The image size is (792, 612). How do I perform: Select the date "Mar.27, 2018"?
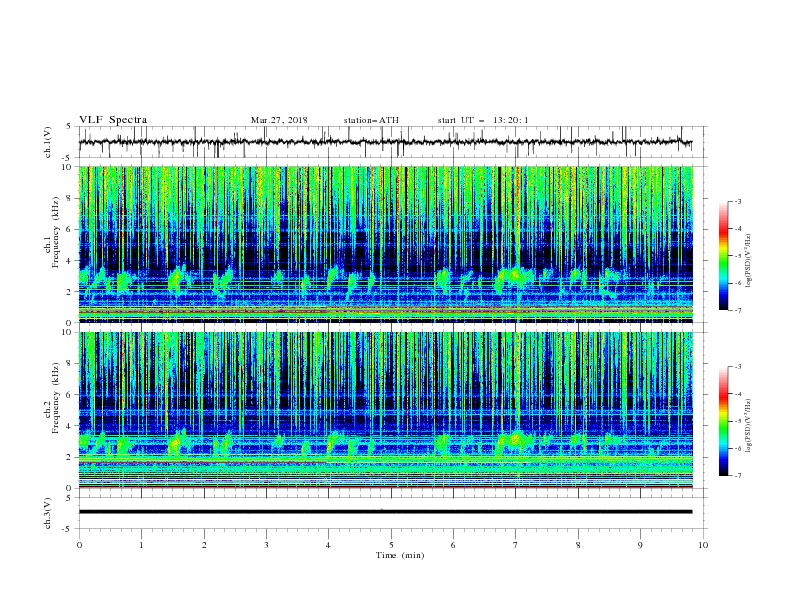tap(279, 120)
